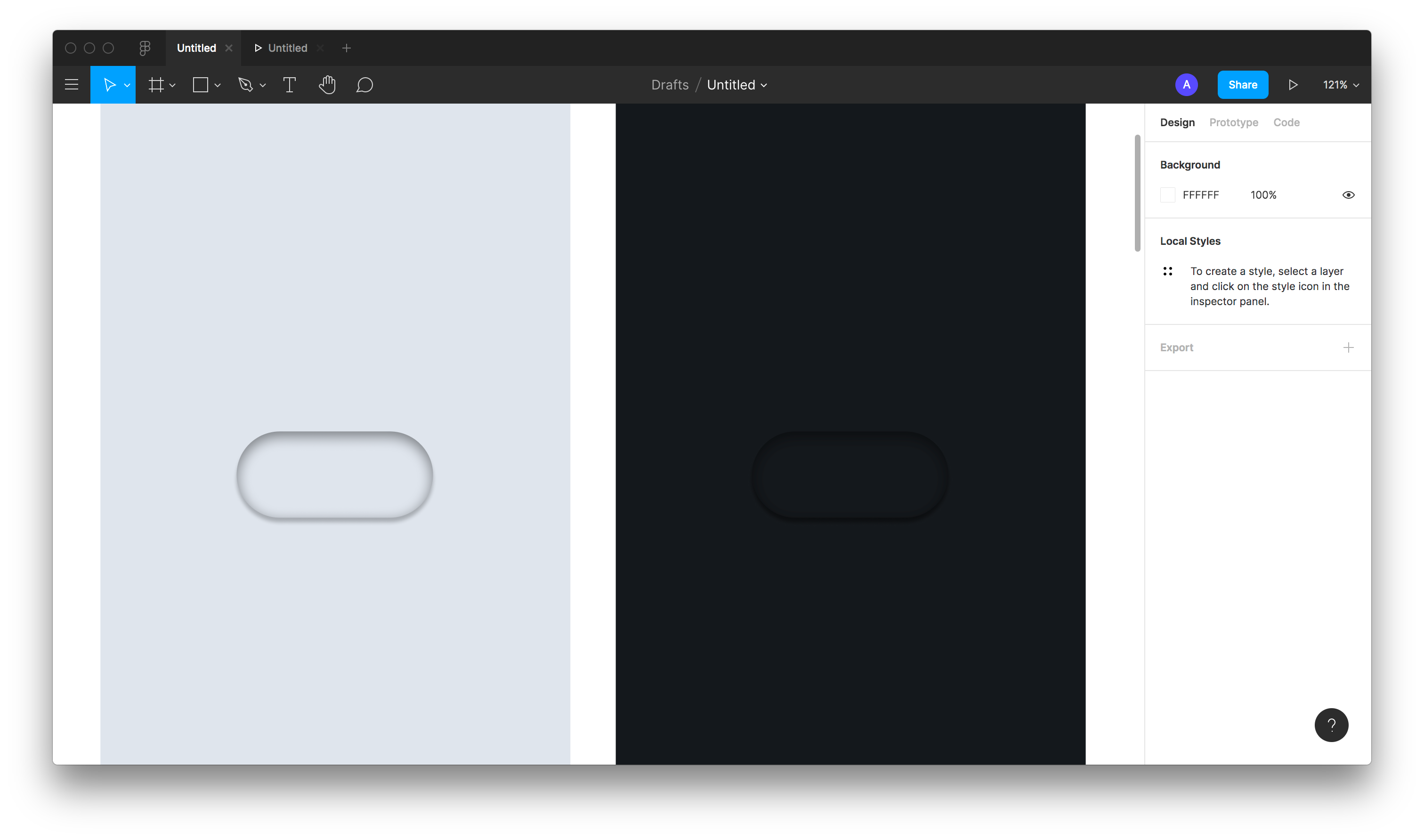Select the Frame tool
Viewport: 1424px width, 840px height.
pos(156,84)
